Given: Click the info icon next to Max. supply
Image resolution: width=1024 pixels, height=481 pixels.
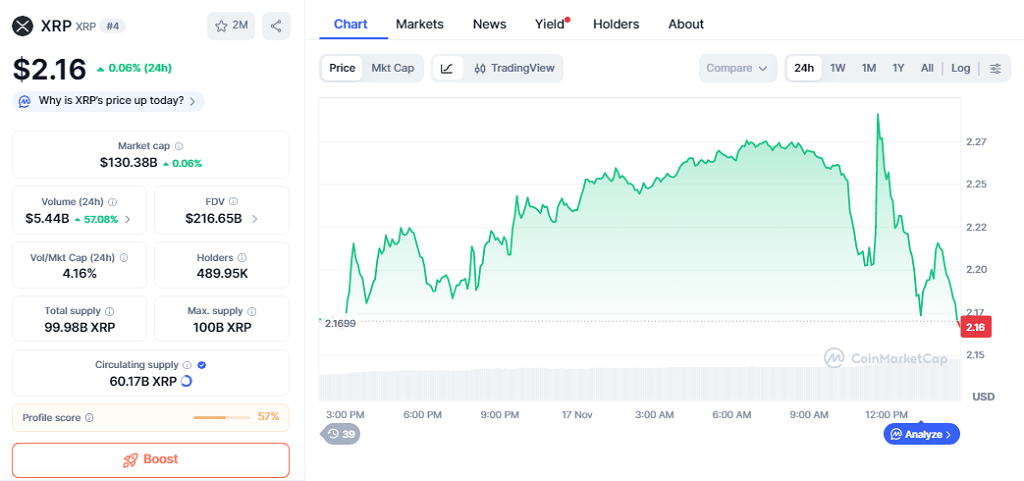Looking at the screenshot, I should [251, 311].
